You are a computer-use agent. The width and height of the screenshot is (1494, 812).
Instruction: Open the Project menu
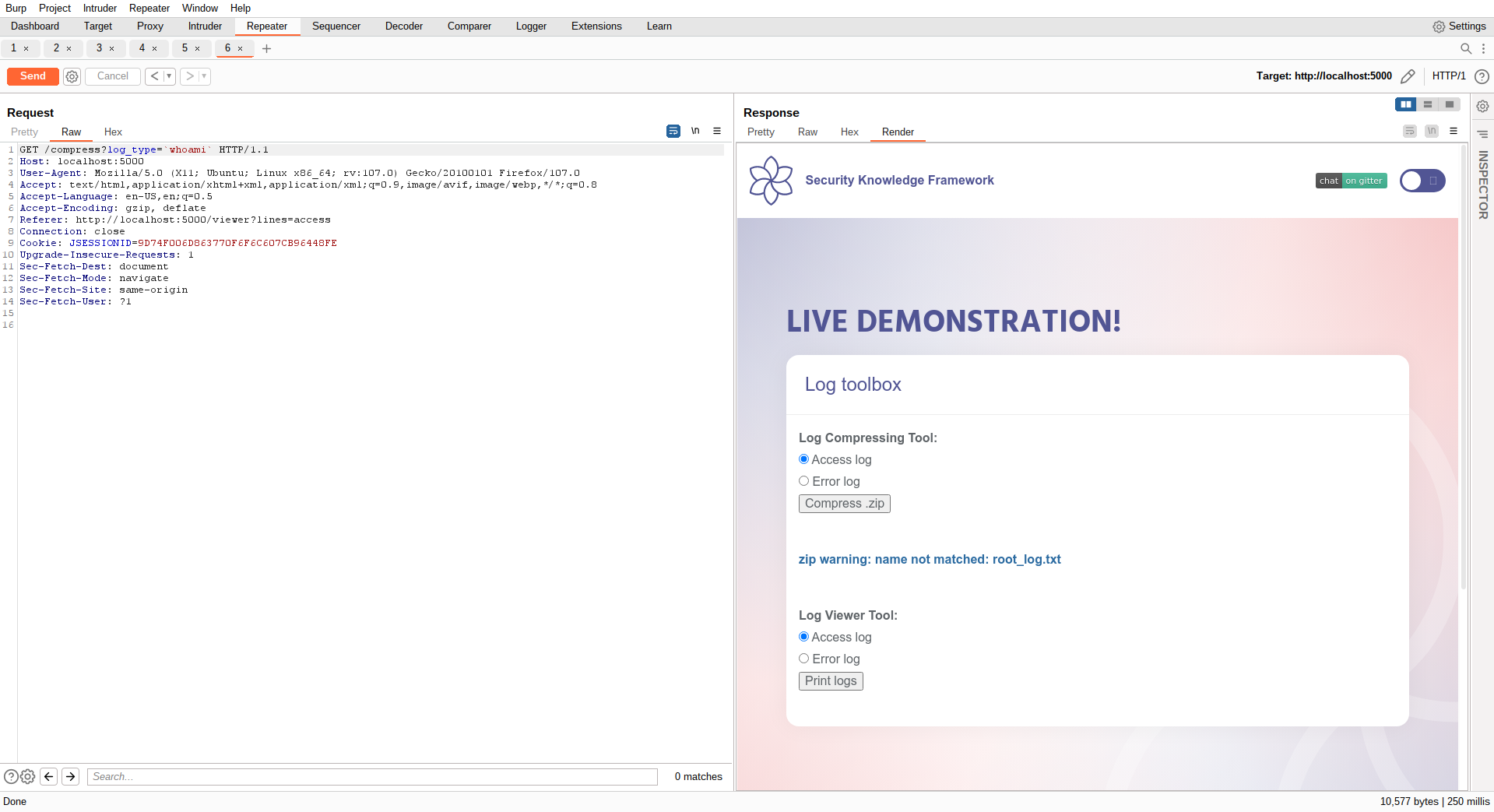click(x=54, y=8)
